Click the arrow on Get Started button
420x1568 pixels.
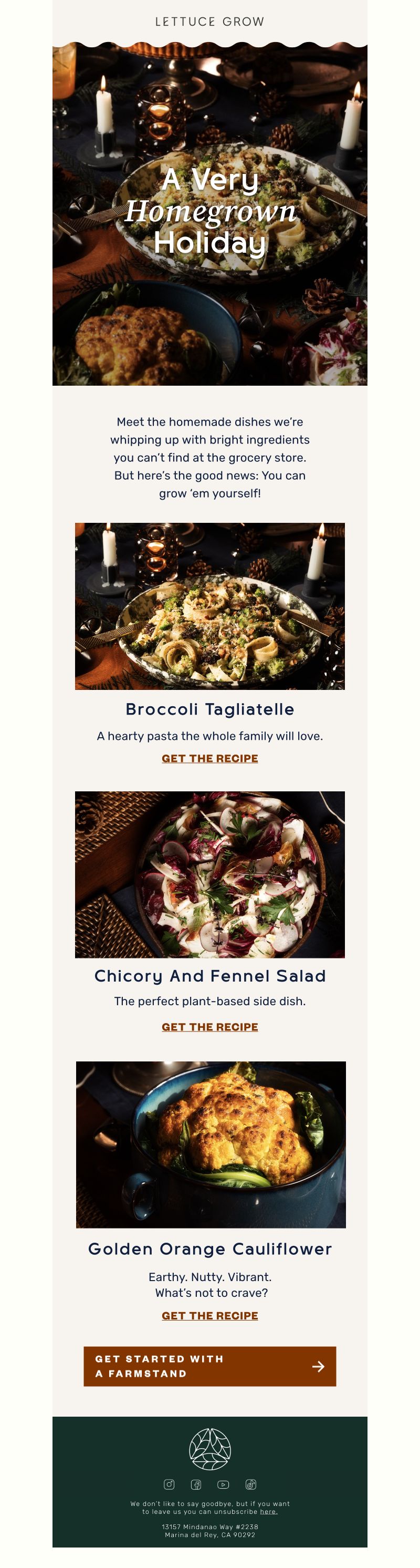318,1367
